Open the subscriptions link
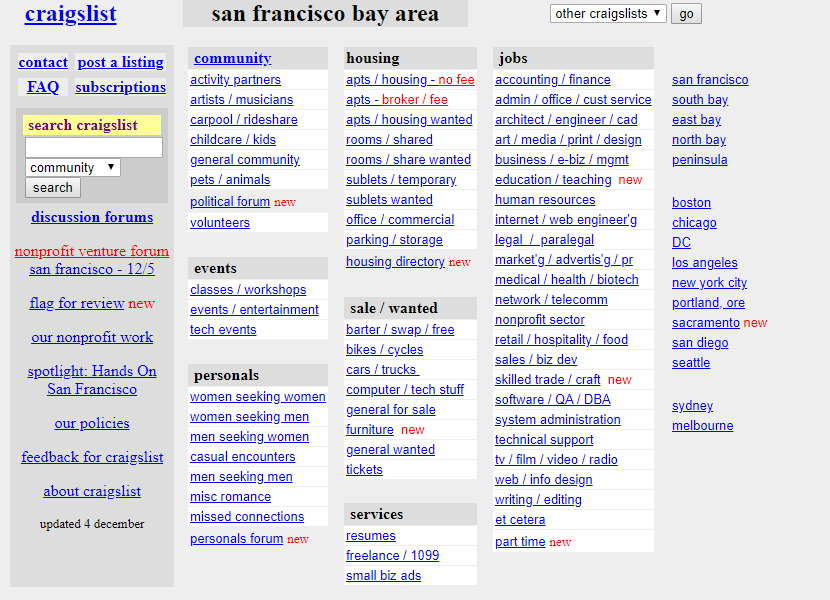The image size is (830, 600). coord(121,87)
